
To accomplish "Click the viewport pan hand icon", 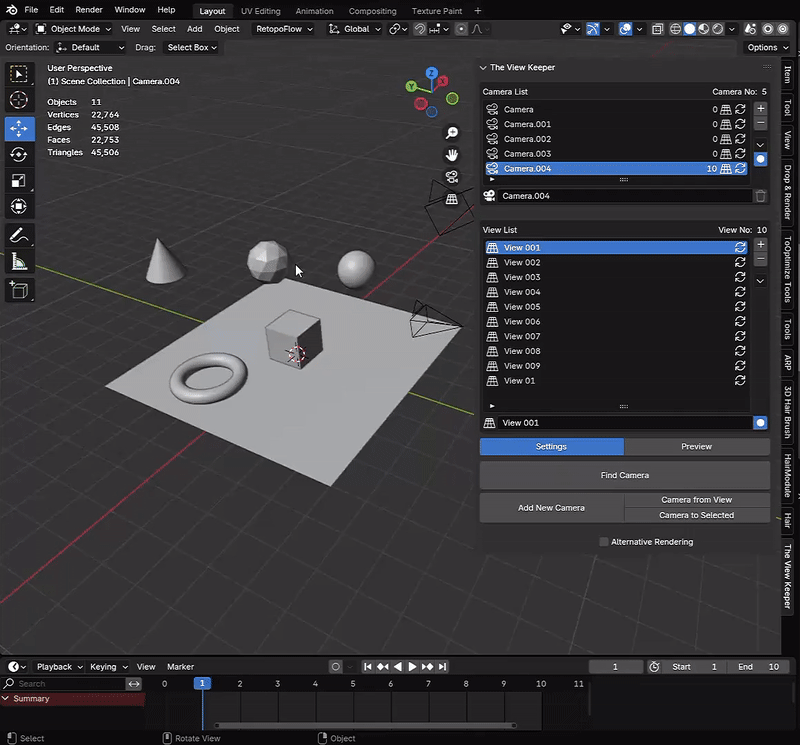I will 452,155.
